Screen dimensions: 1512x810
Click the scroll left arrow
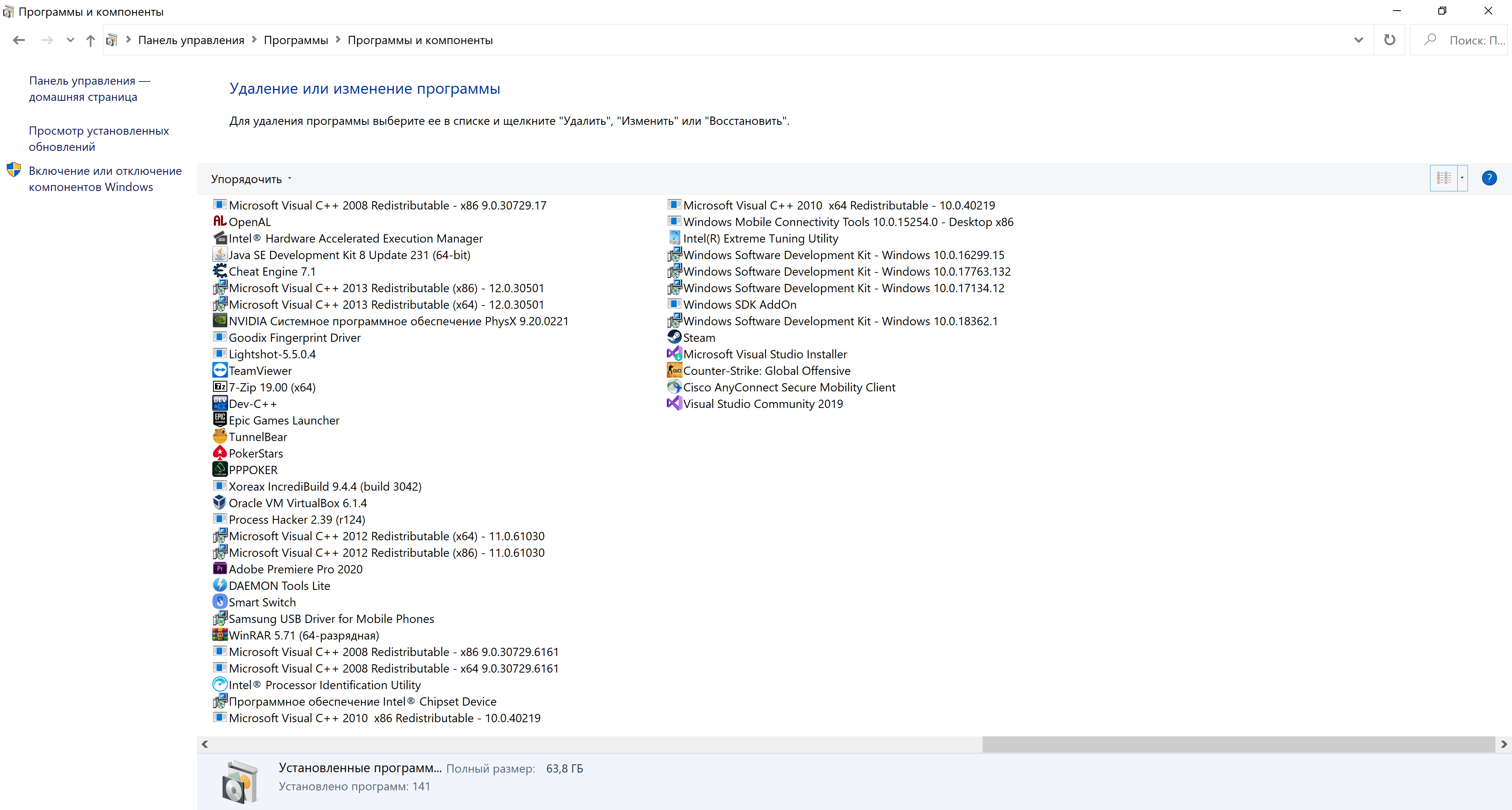click(x=204, y=744)
